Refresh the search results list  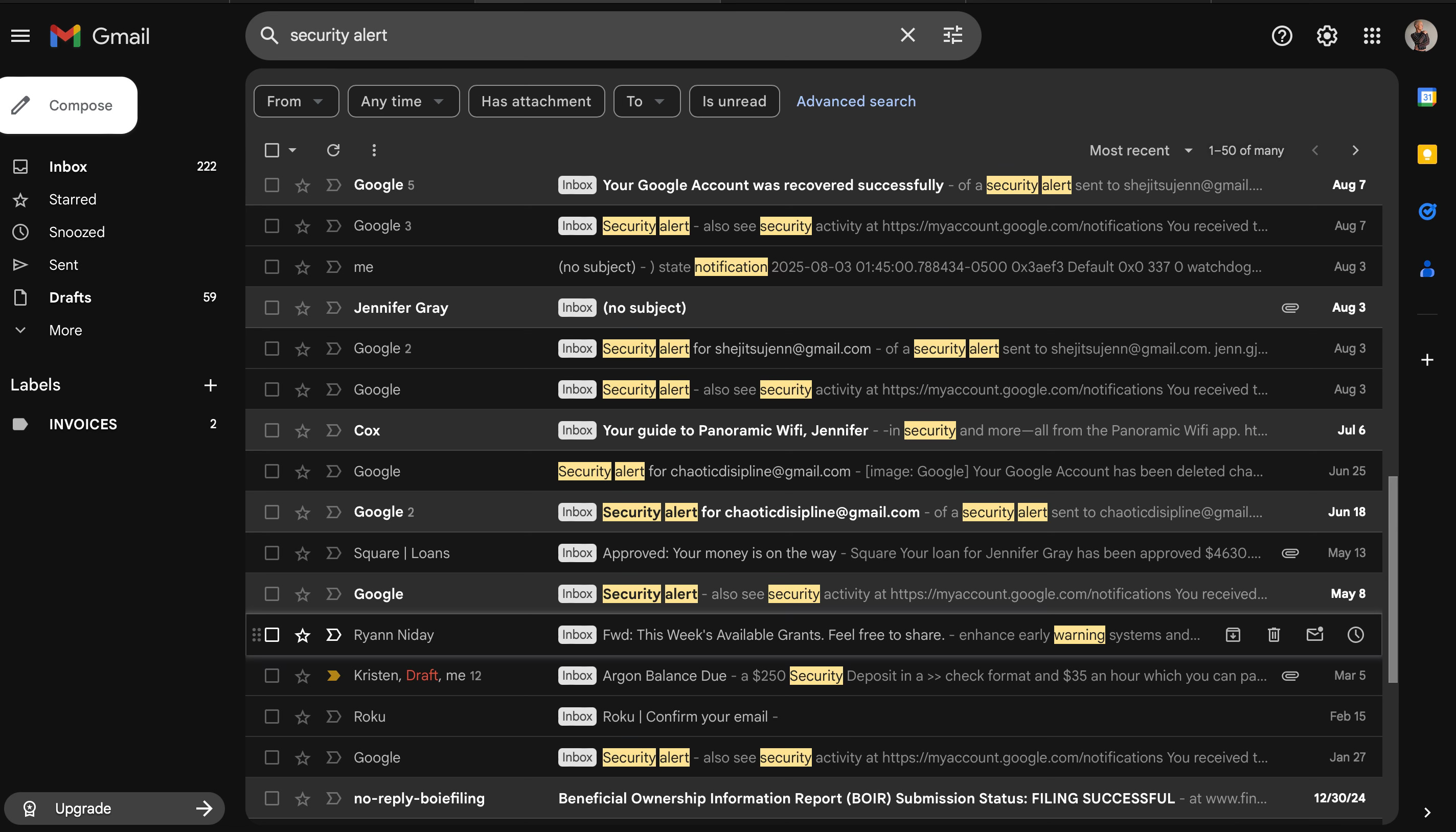(x=333, y=150)
